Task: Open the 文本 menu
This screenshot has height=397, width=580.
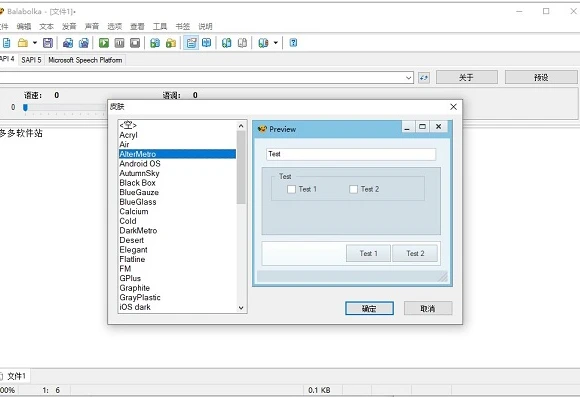Action: [47, 26]
